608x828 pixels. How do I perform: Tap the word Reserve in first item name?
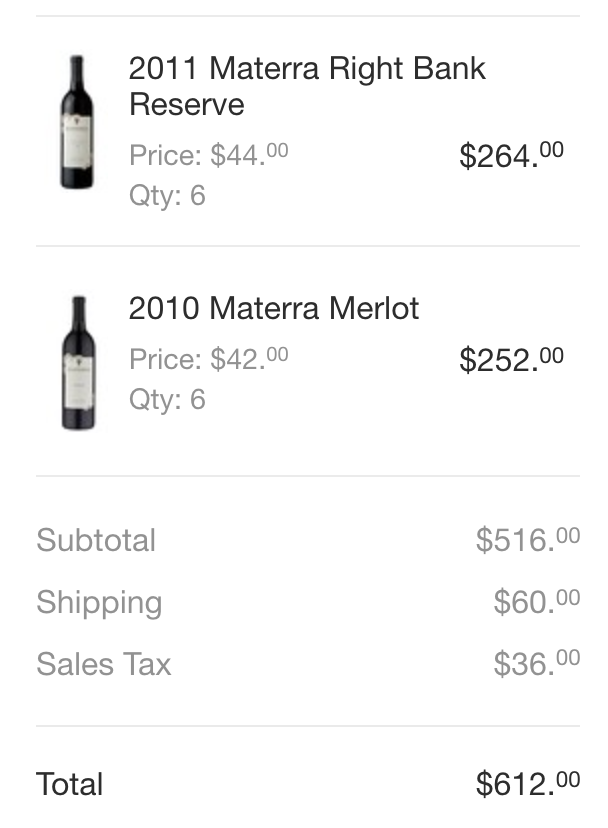(186, 104)
